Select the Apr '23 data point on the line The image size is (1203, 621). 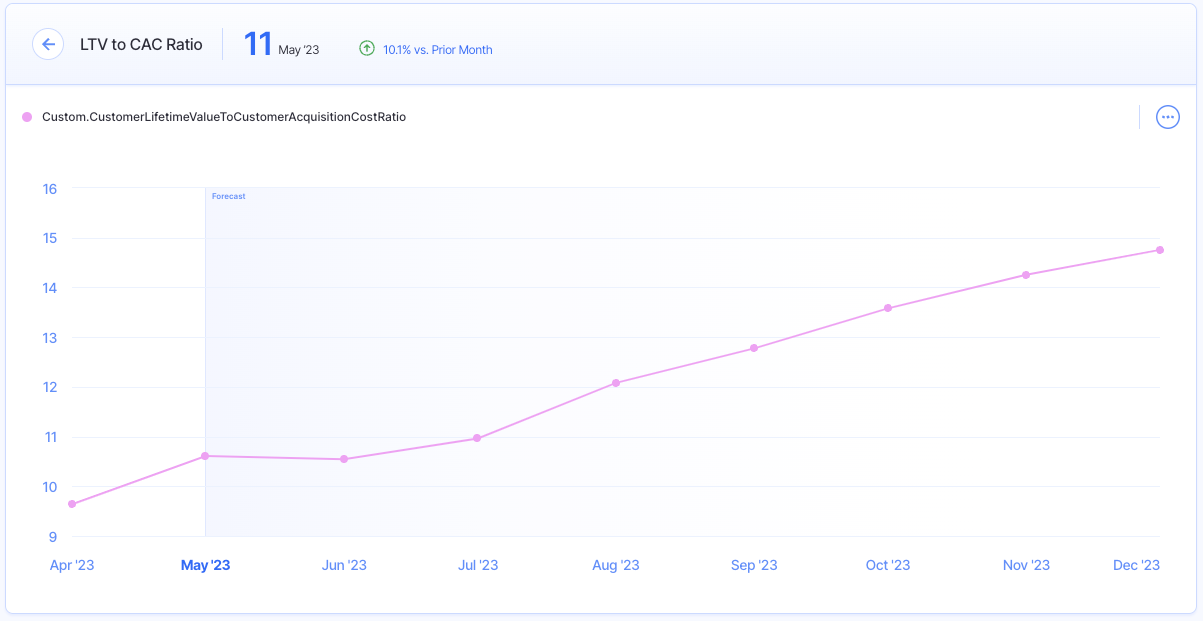pyautogui.click(x=72, y=504)
